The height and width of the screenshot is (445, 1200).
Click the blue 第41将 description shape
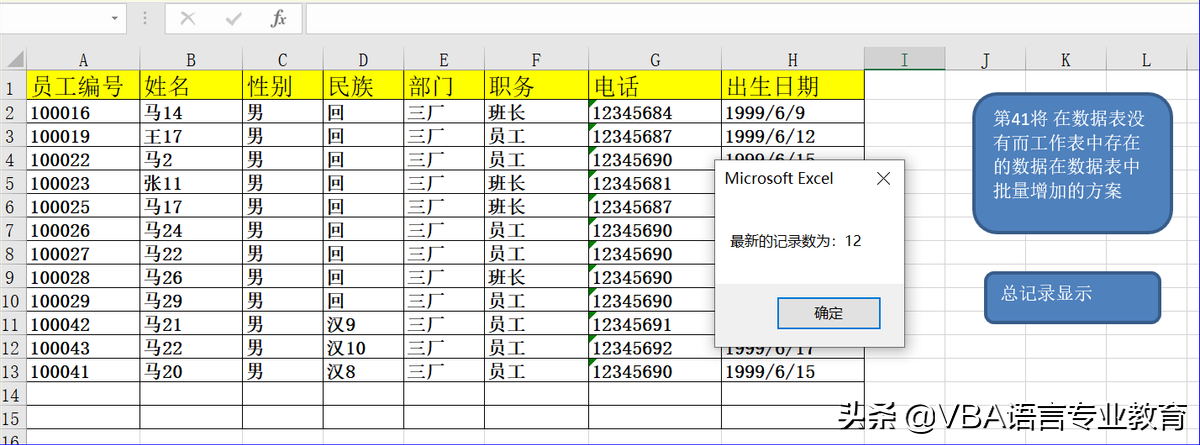(1072, 162)
